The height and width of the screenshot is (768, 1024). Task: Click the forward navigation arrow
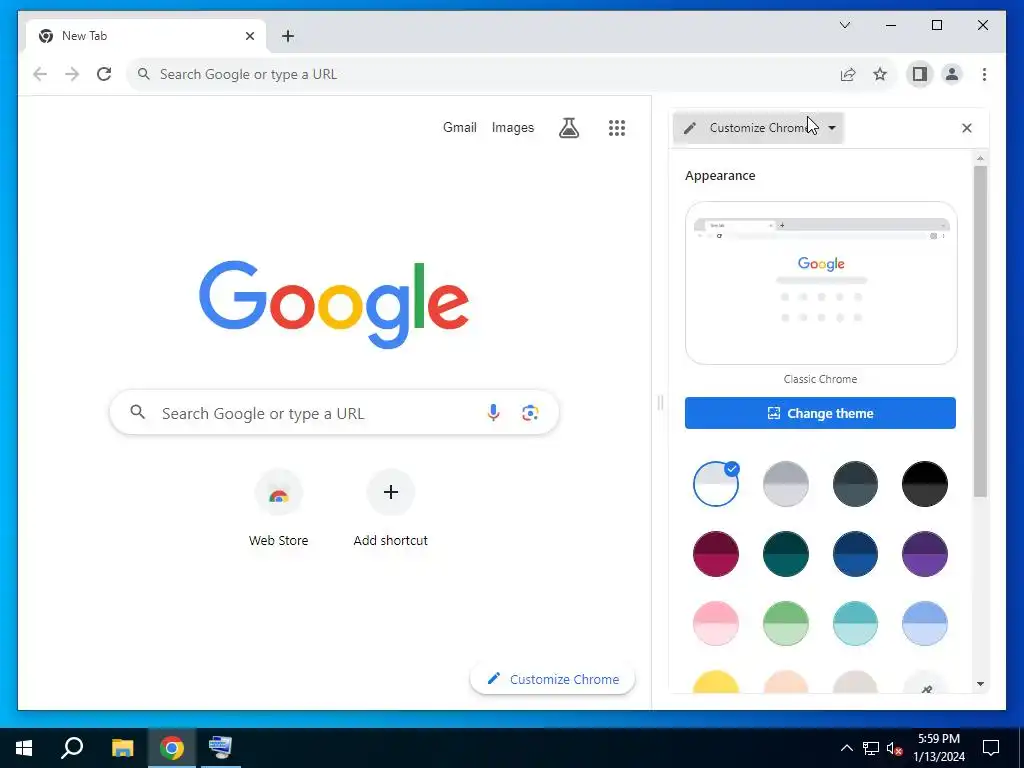pos(72,74)
